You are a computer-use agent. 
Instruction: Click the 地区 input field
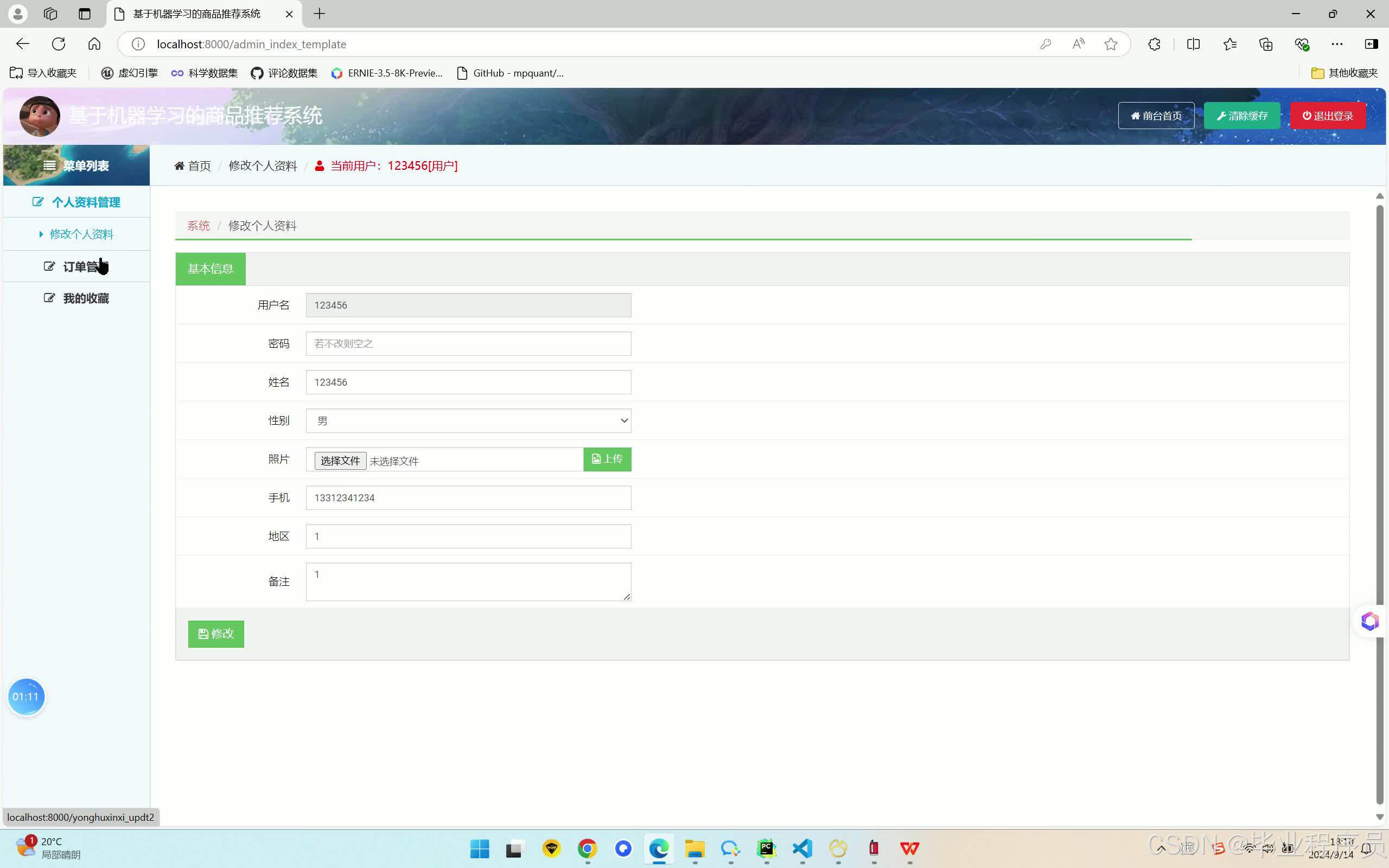click(x=468, y=536)
